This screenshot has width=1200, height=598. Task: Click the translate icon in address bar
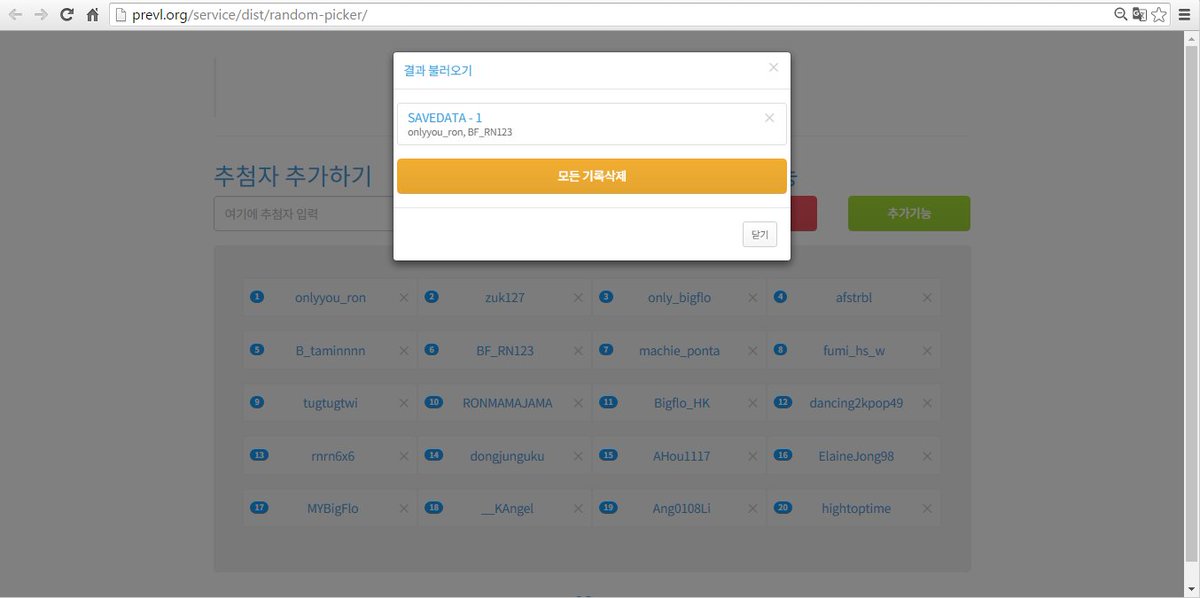1139,15
